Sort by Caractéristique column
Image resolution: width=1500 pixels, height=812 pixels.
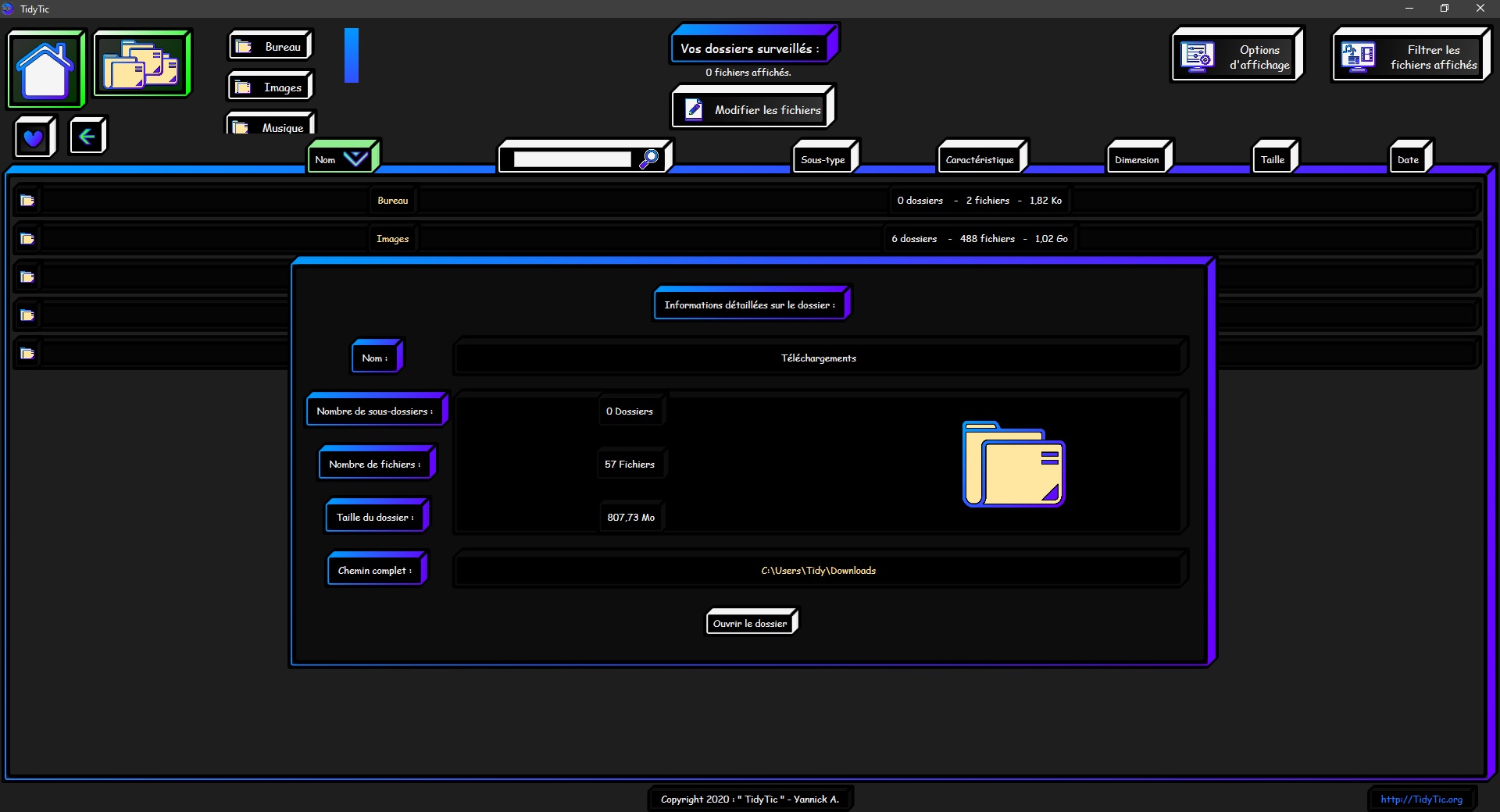[x=980, y=159]
